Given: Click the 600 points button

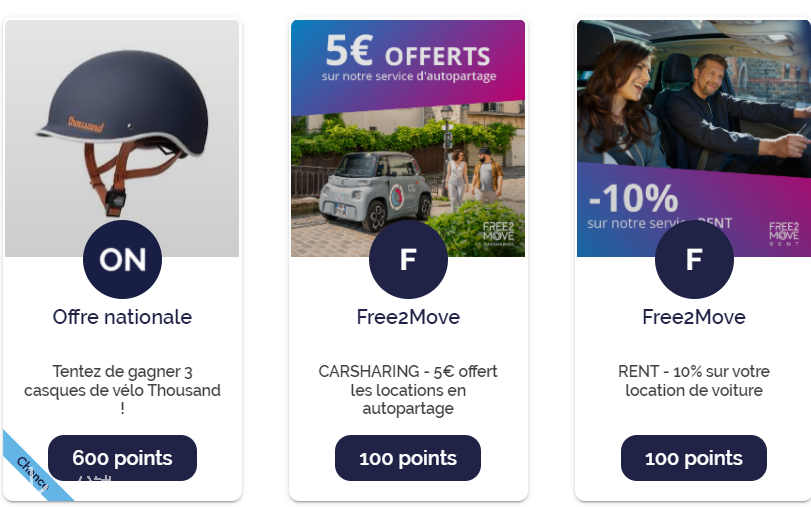Looking at the screenshot, I should click(x=122, y=458).
